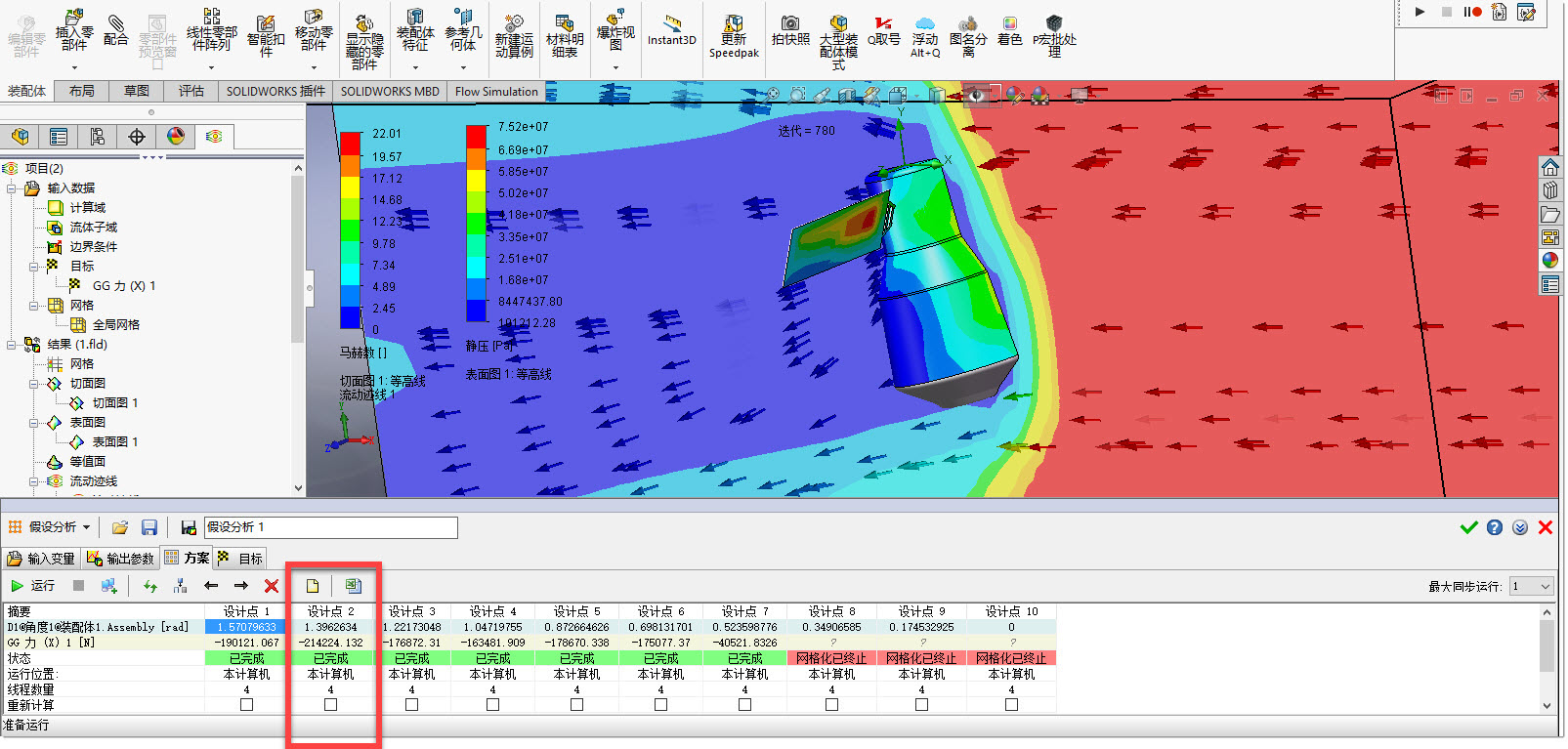Check 重新计算 box for 设计点 2
Image resolution: width=1568 pixels, height=749 pixels.
pyautogui.click(x=330, y=705)
